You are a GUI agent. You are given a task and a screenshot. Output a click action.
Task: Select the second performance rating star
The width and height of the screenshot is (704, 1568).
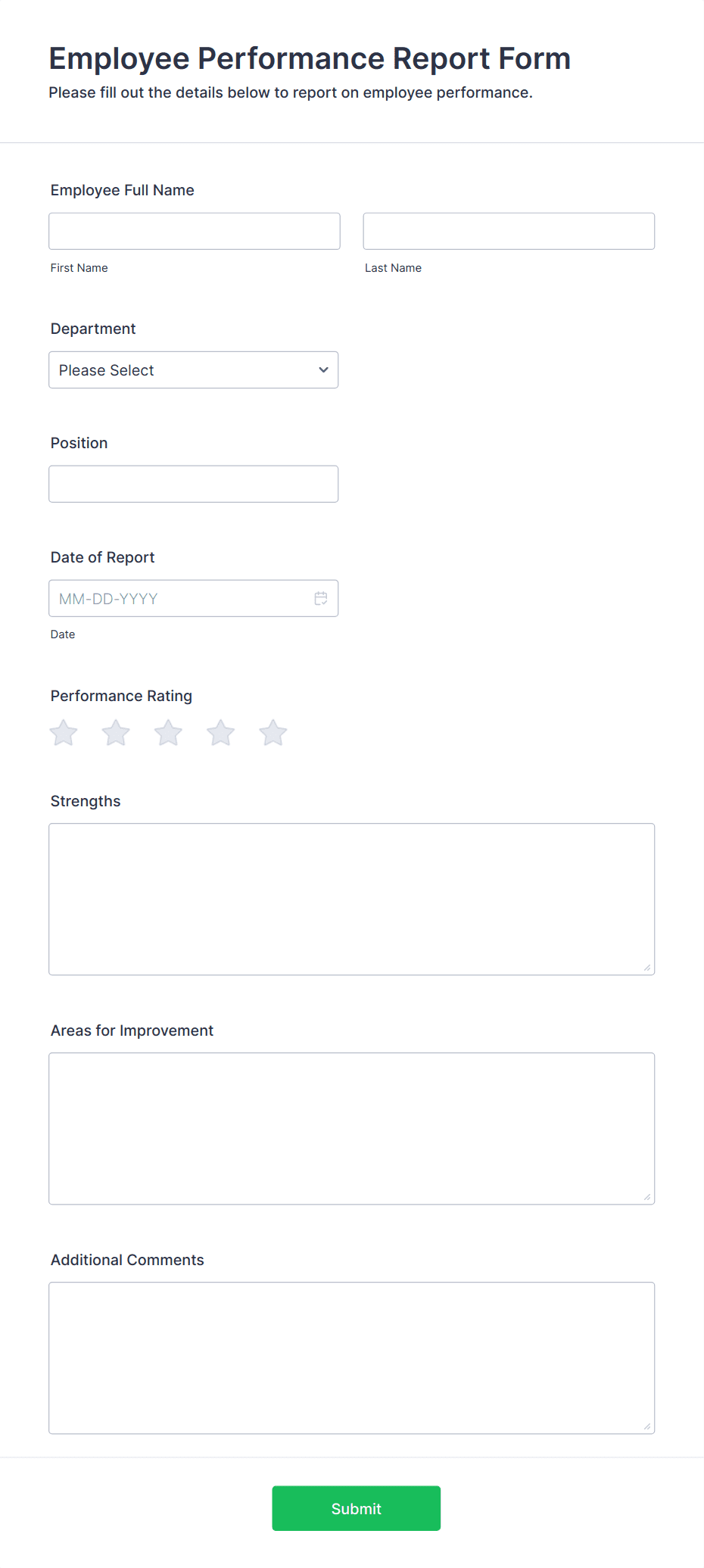[115, 732]
